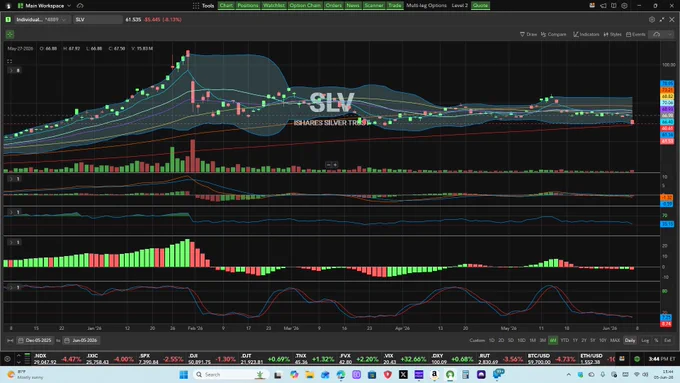Open the chart panel settings gear
The width and height of the screenshot is (680, 383).
(x=652, y=20)
